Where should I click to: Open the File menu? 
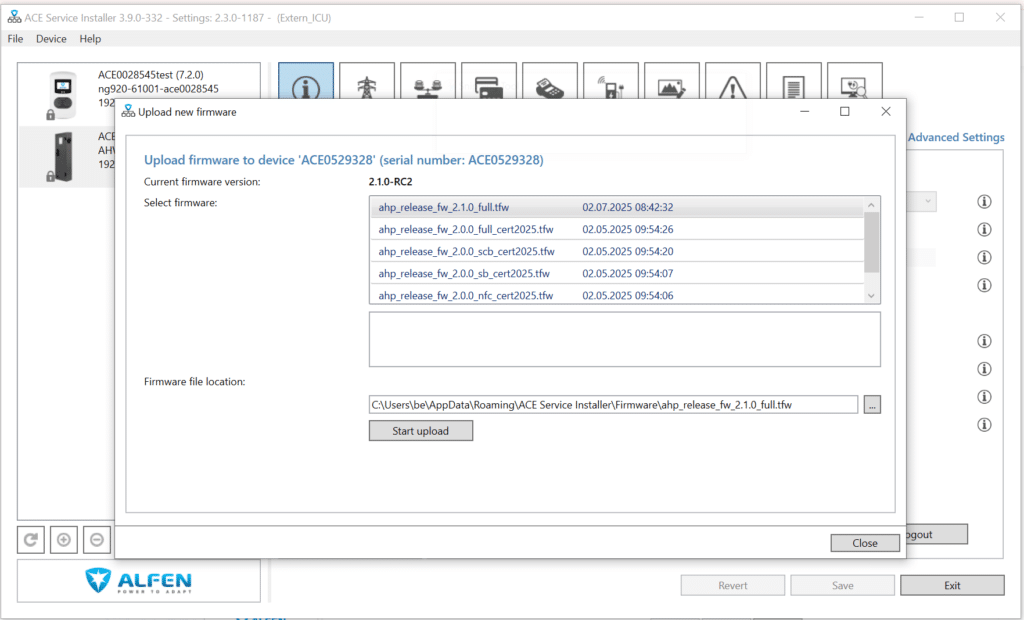pos(15,39)
